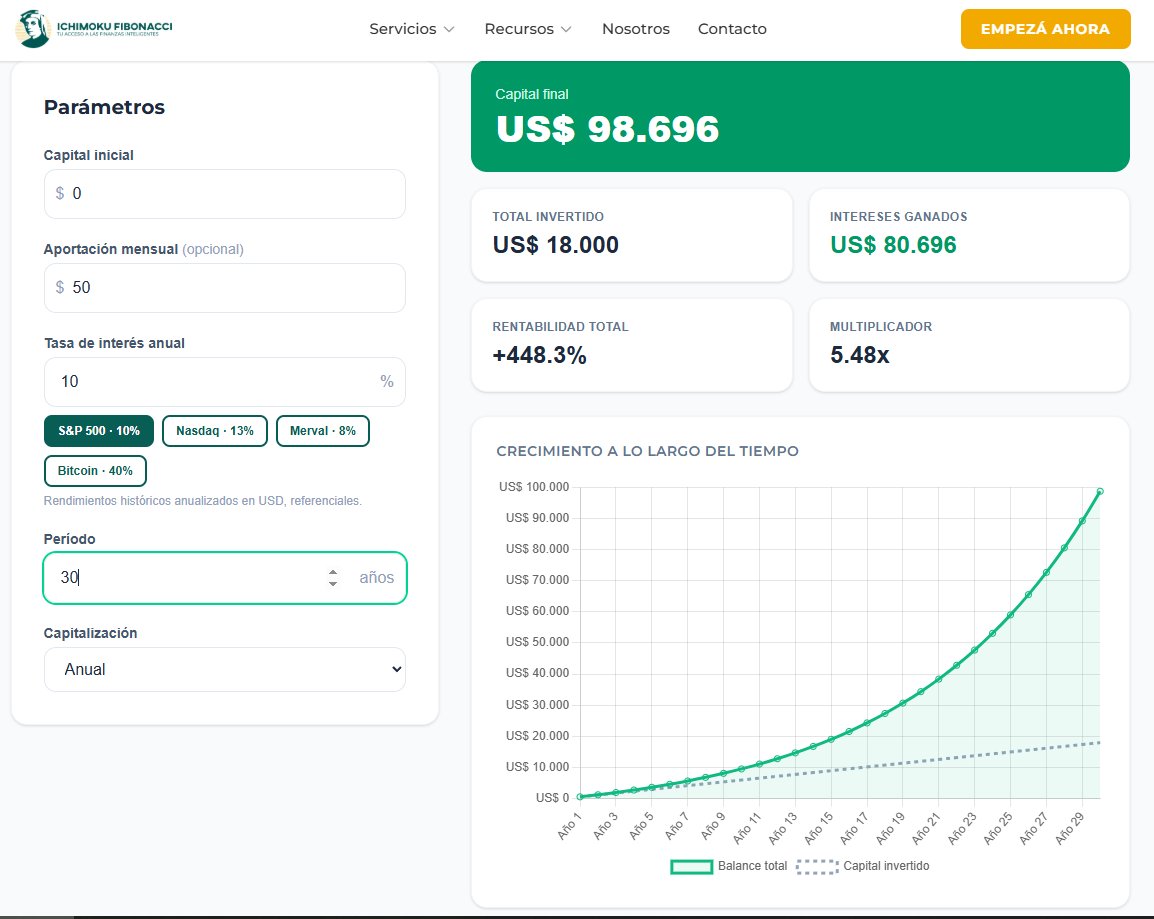The height and width of the screenshot is (919, 1154).
Task: Toggle Balance total series in chart legend
Action: (729, 866)
